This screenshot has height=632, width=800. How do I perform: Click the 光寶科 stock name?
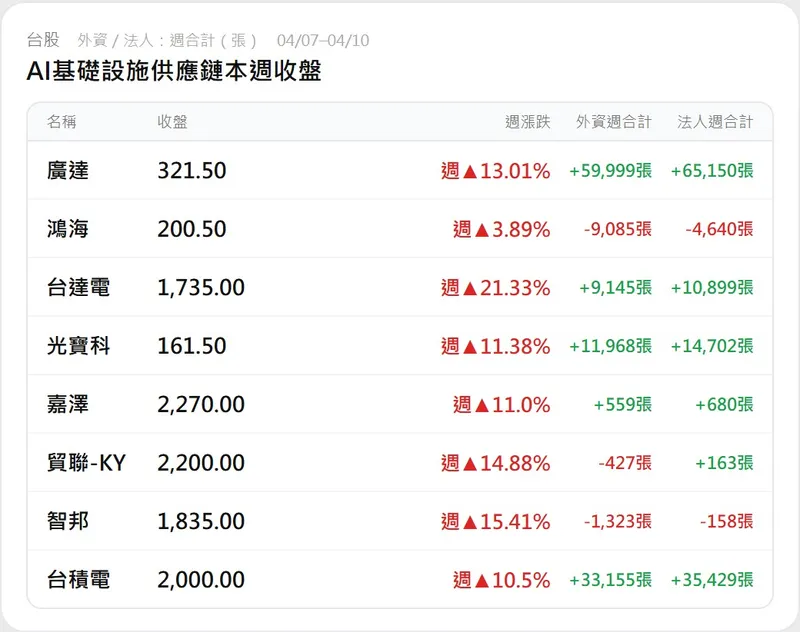point(78,346)
